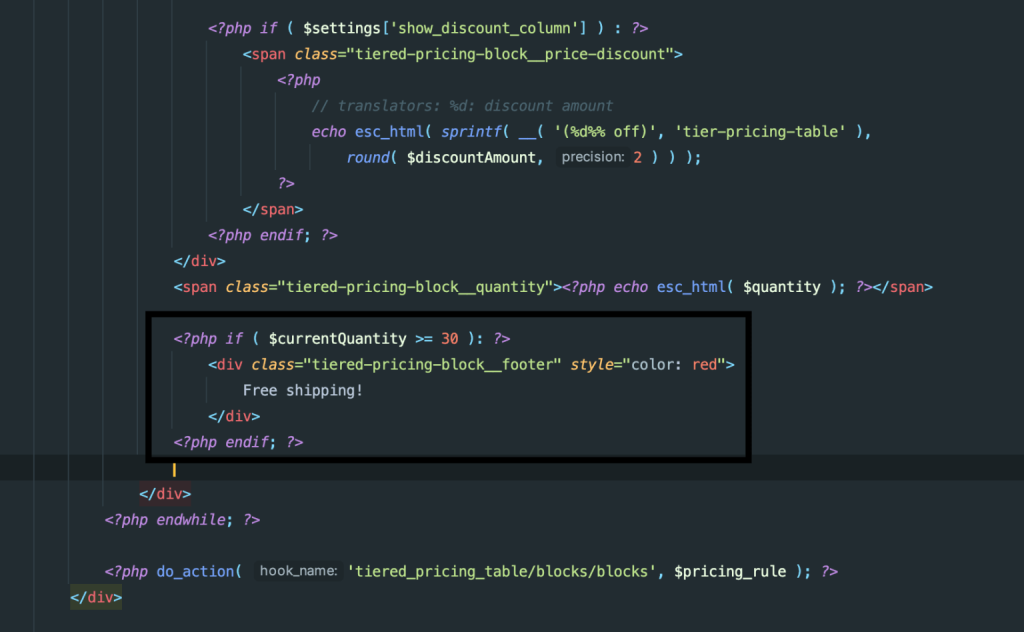Image resolution: width=1024 pixels, height=632 pixels.
Task: Click the red color value in style attribute
Action: 705,365
